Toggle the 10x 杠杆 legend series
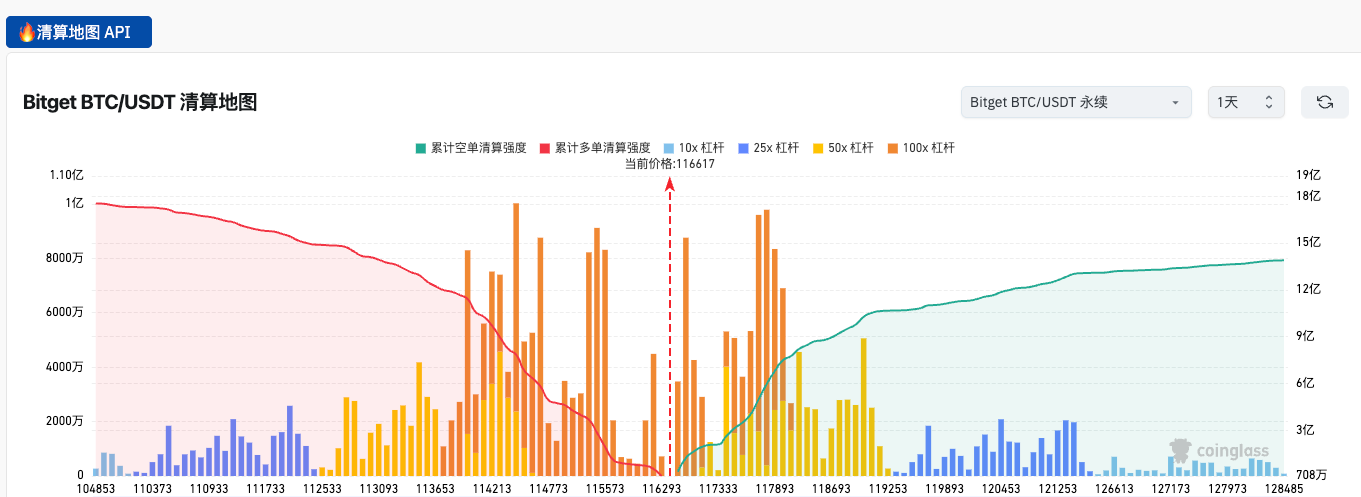The image size is (1361, 497). click(693, 148)
